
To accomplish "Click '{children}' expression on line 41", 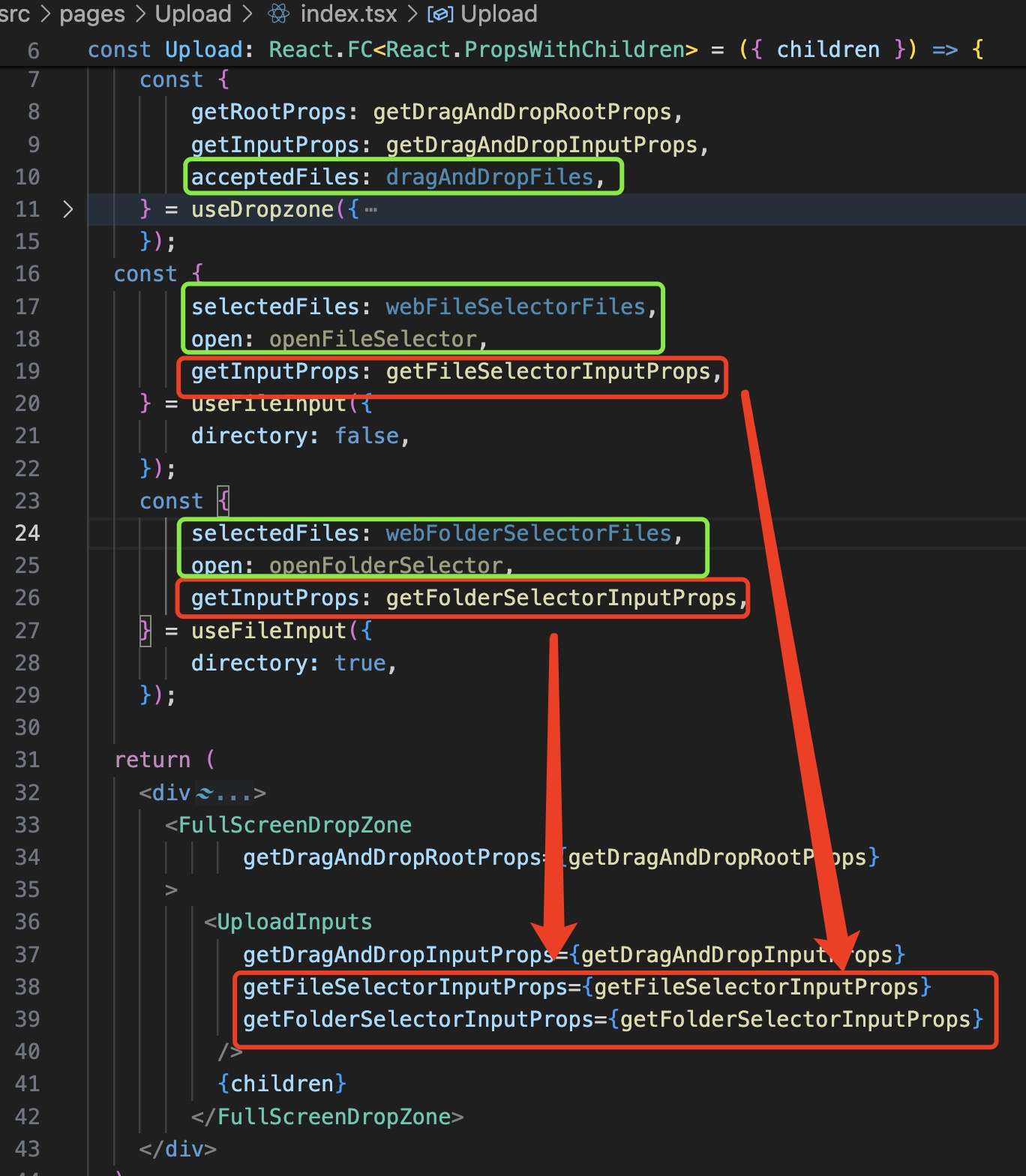I will (x=282, y=1084).
